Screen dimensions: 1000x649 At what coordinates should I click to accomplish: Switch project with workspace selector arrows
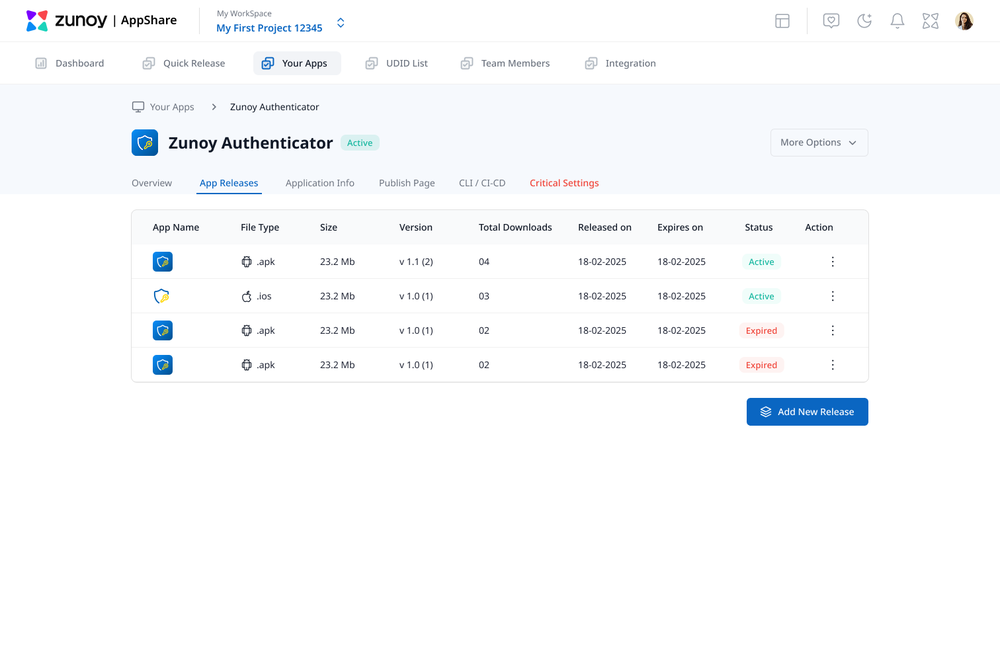pos(341,23)
